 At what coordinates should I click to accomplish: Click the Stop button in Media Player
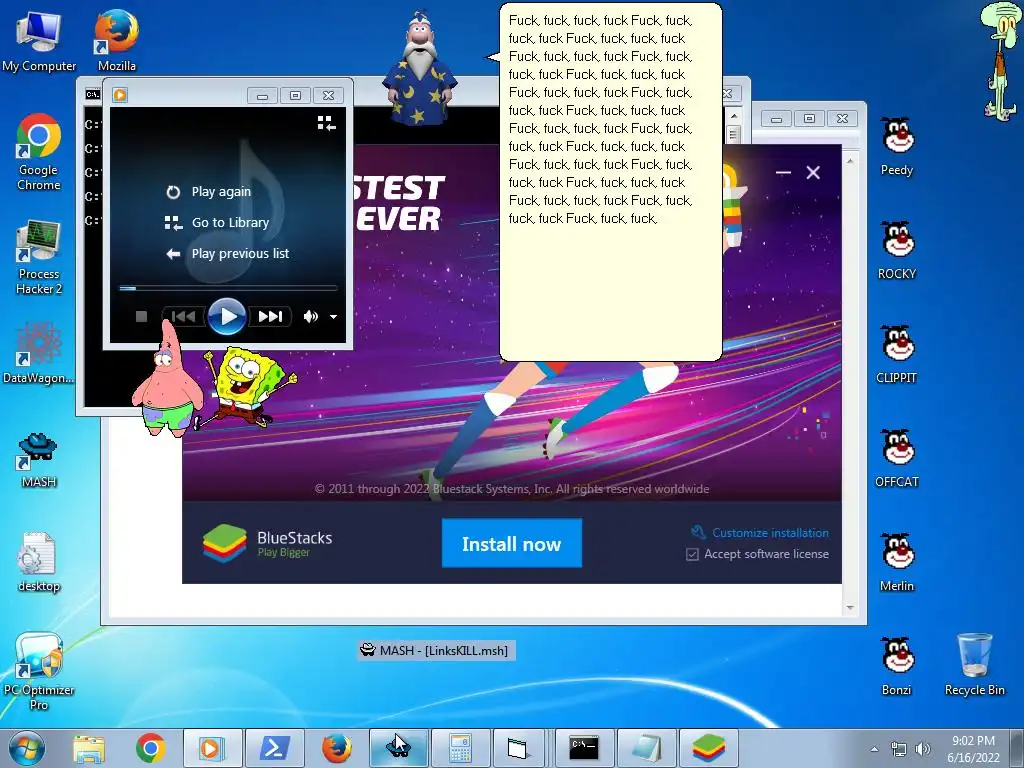(x=141, y=317)
